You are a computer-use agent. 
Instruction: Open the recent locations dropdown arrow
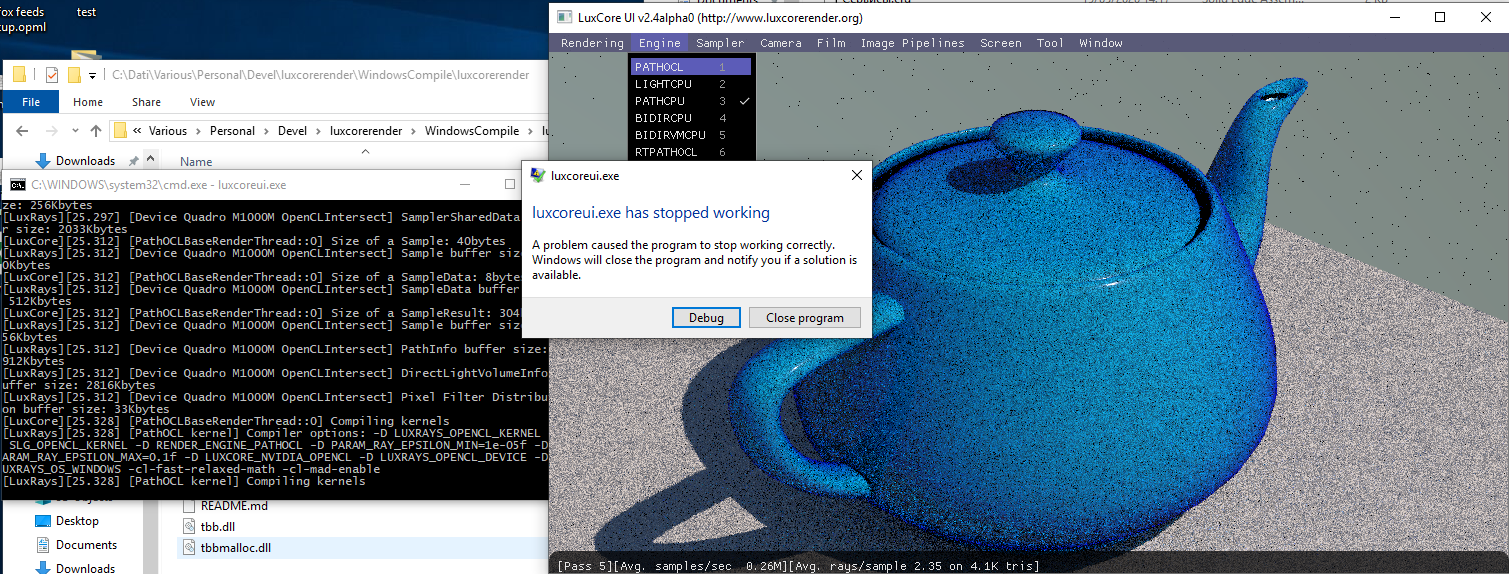[x=74, y=131]
